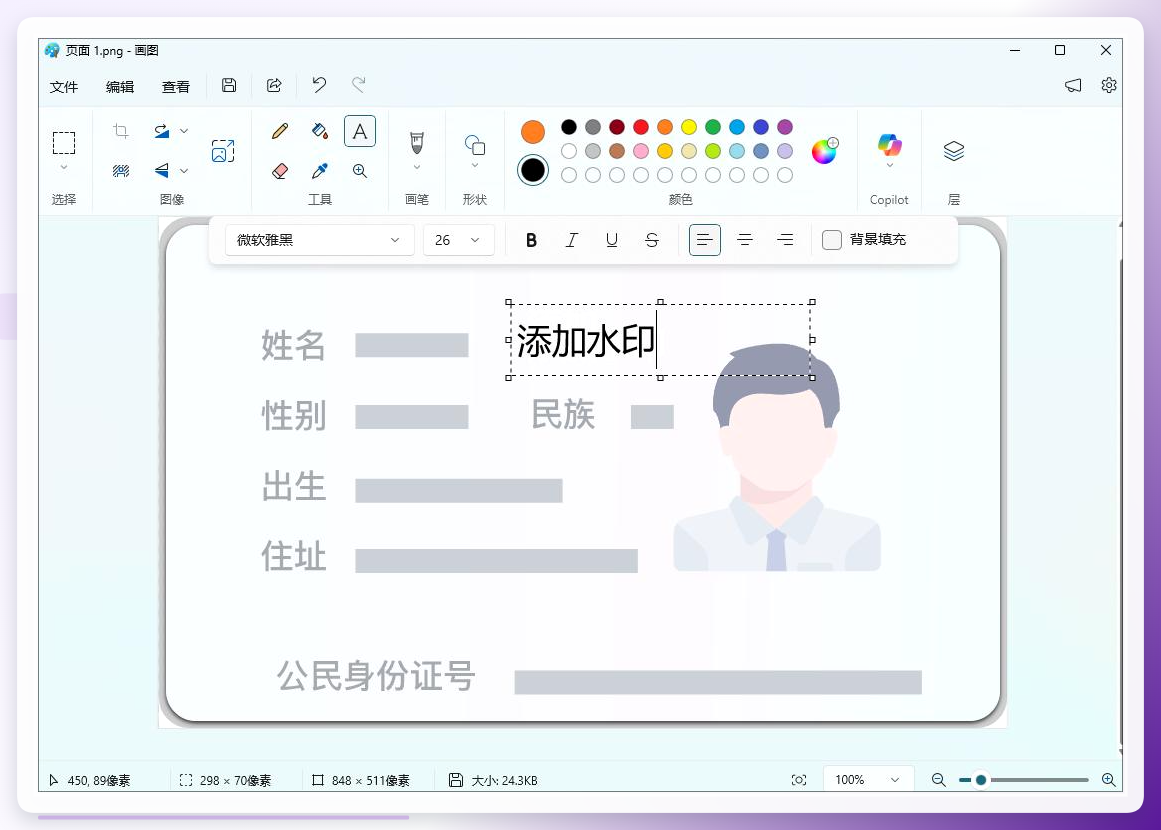
Task: Expand the Copilot dropdown chevron
Action: click(x=889, y=166)
